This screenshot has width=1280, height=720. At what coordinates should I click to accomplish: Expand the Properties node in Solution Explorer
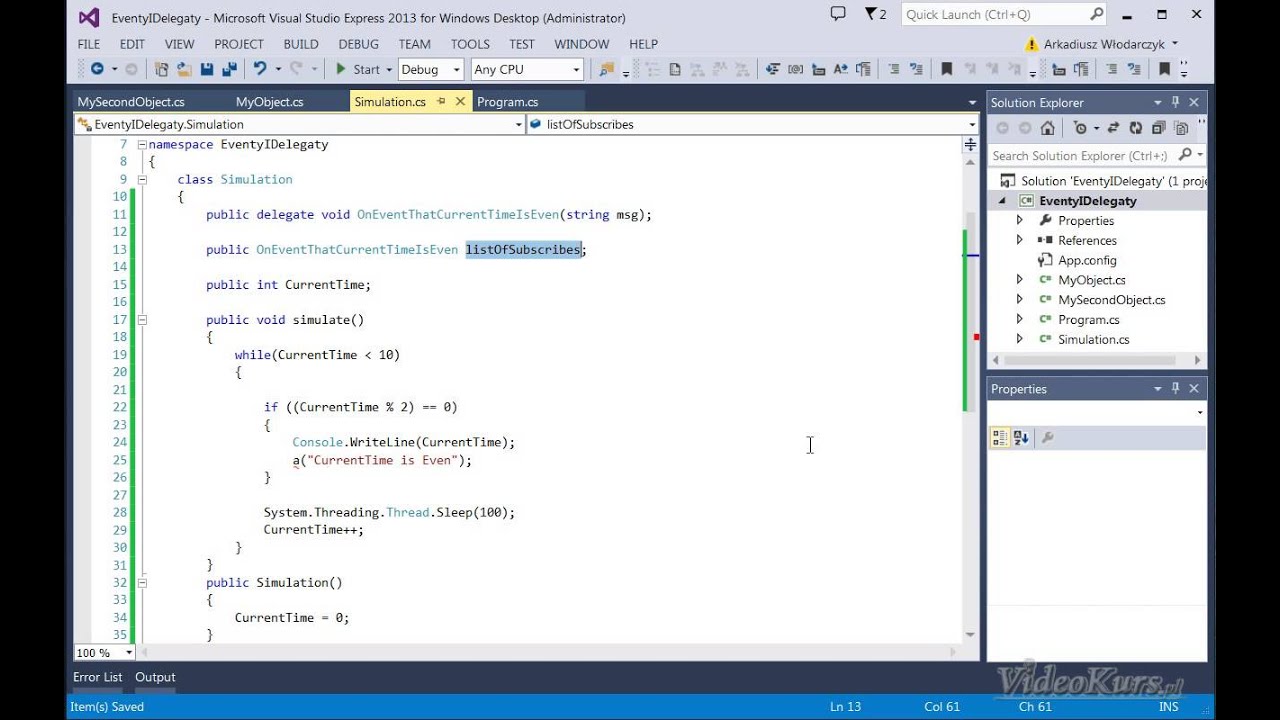click(1019, 220)
